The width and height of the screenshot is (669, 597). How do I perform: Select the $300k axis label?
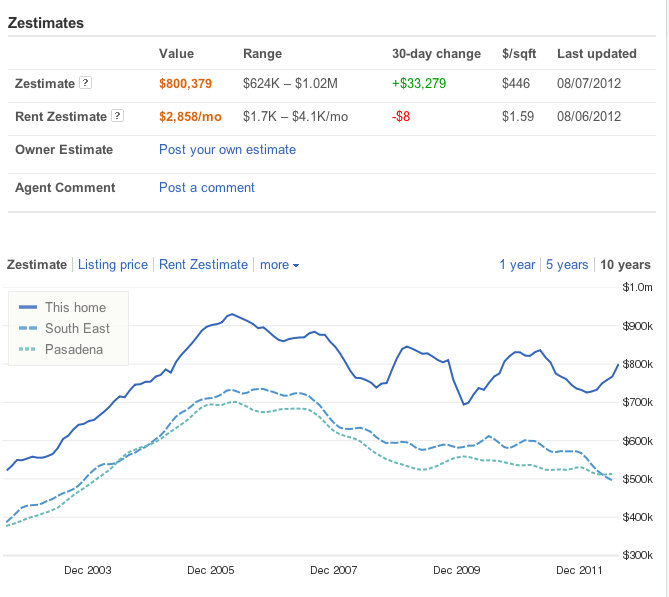637,555
